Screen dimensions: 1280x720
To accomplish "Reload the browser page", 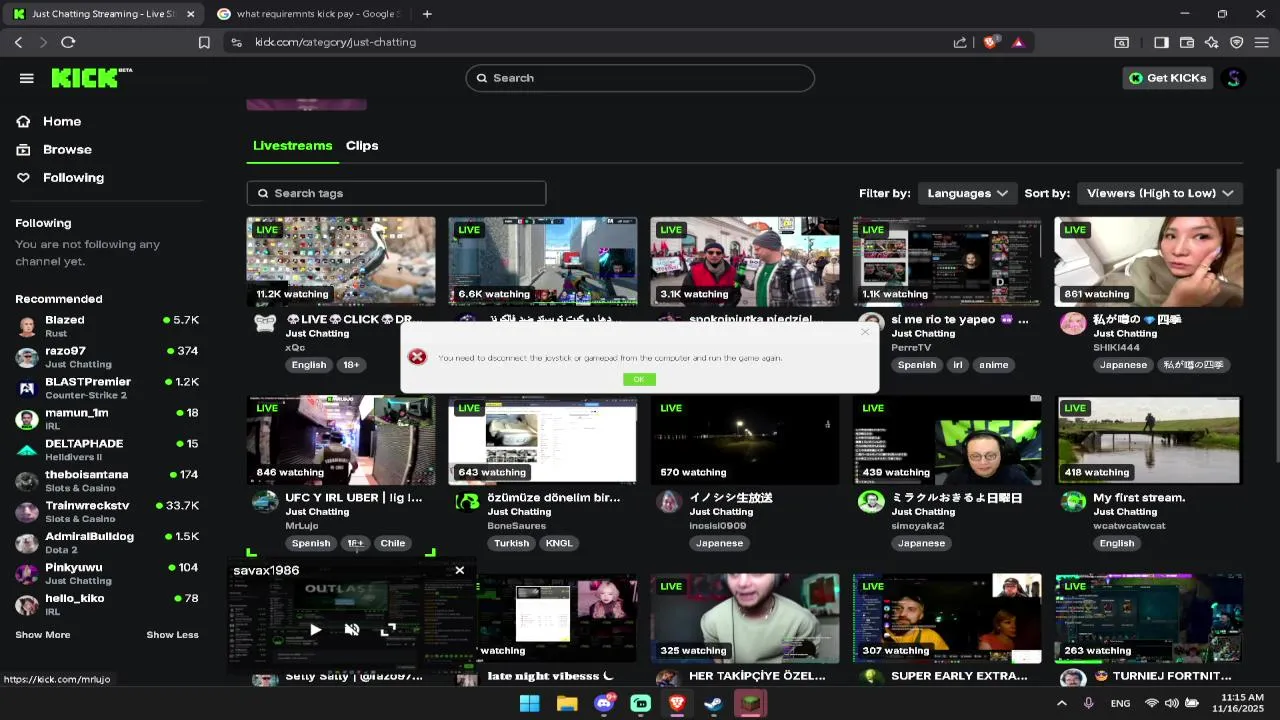I will tap(68, 42).
